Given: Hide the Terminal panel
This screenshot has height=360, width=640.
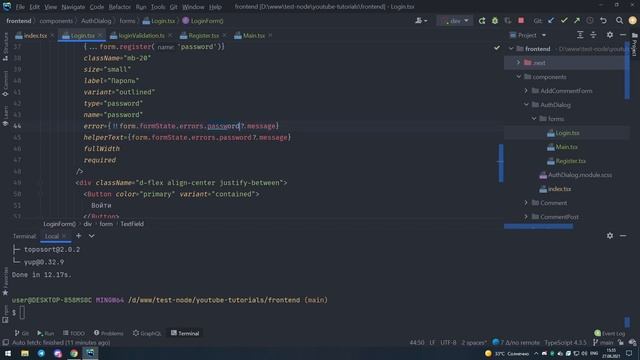Looking at the screenshot, I should 623,236.
